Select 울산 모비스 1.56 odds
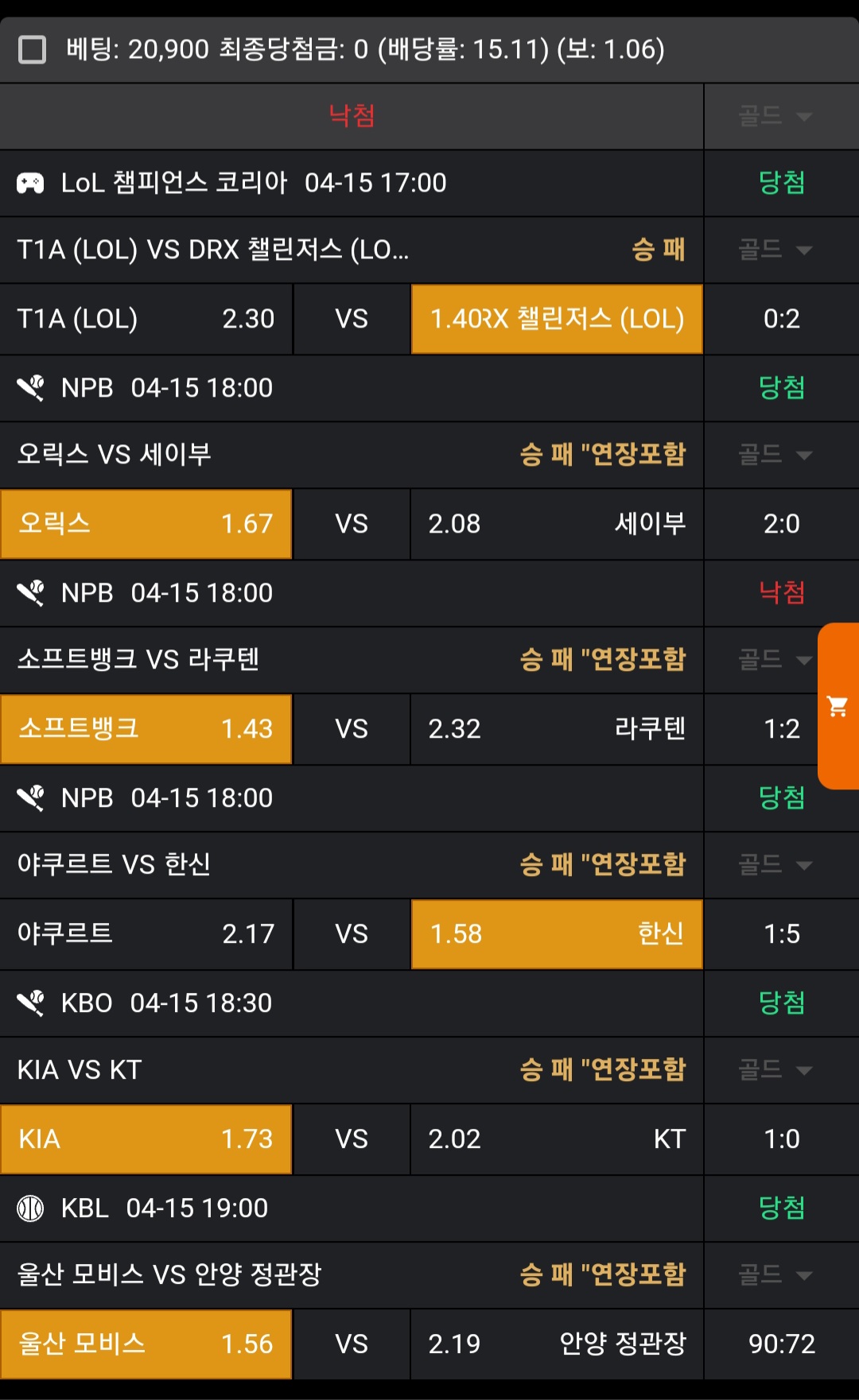The width and height of the screenshot is (859, 1400). 146,1344
